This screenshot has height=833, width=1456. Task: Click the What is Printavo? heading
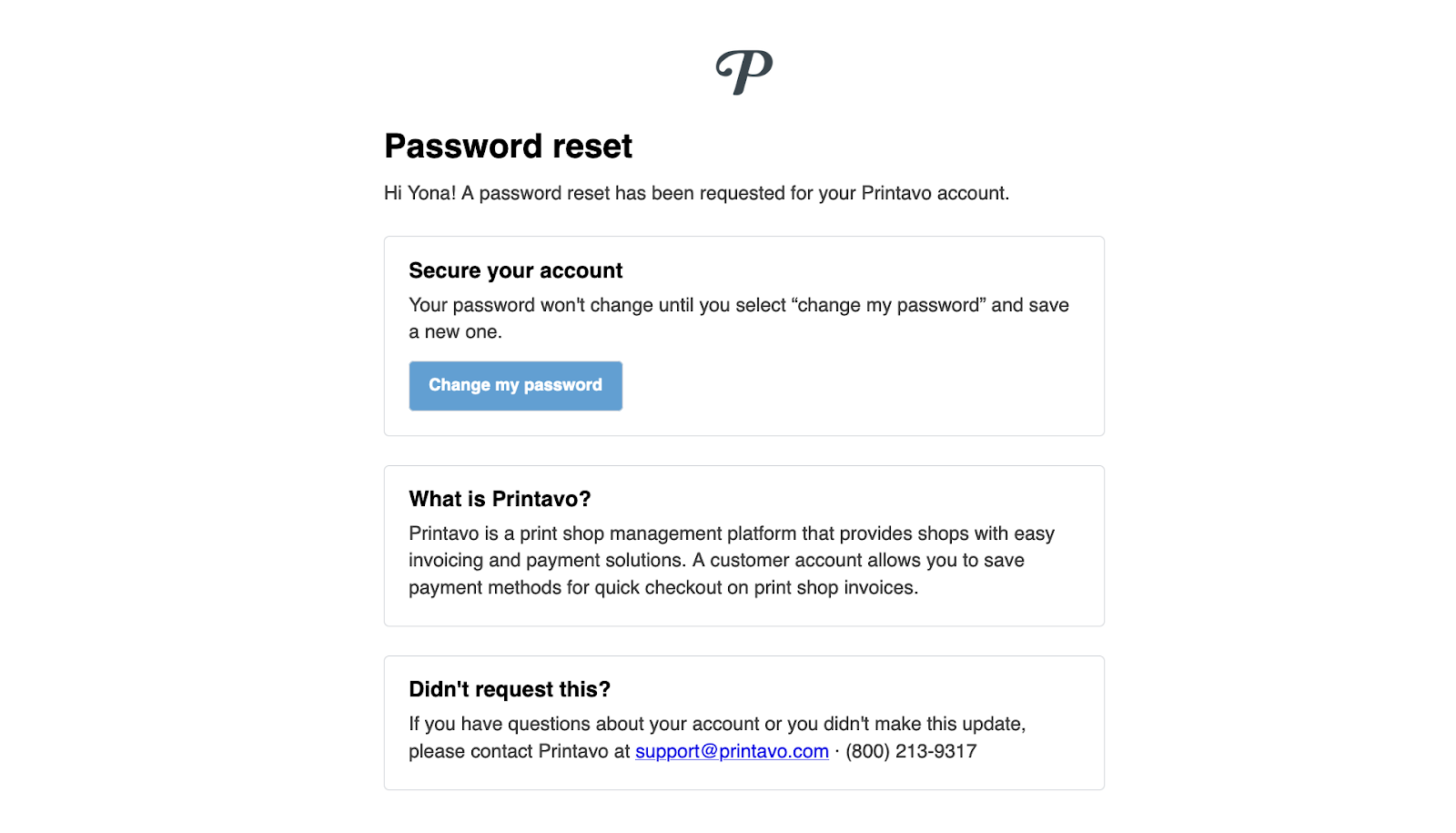(x=500, y=499)
